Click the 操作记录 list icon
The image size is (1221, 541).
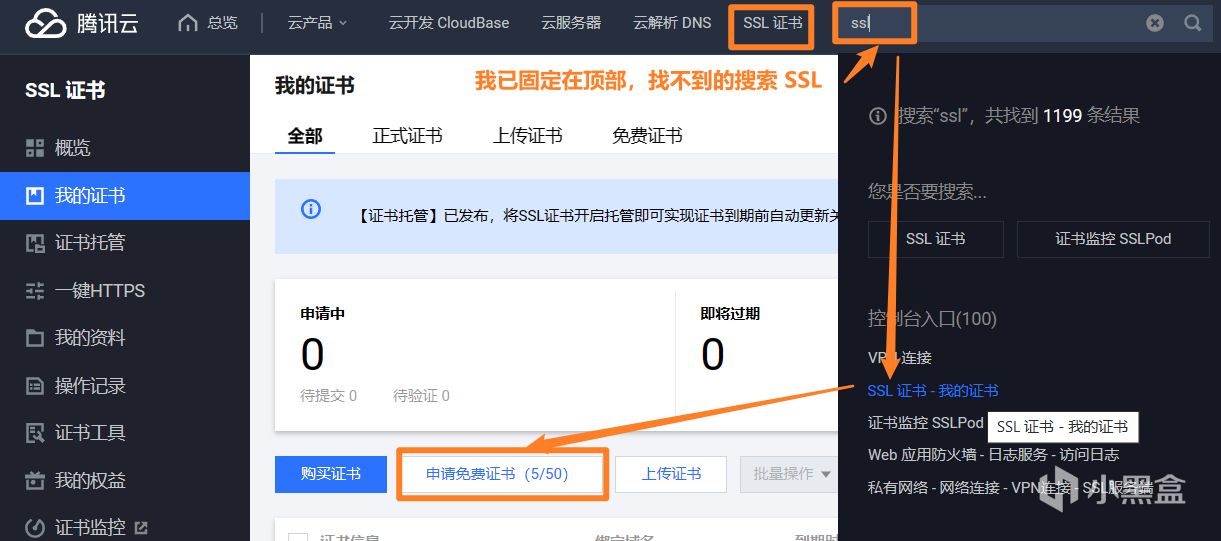point(35,386)
